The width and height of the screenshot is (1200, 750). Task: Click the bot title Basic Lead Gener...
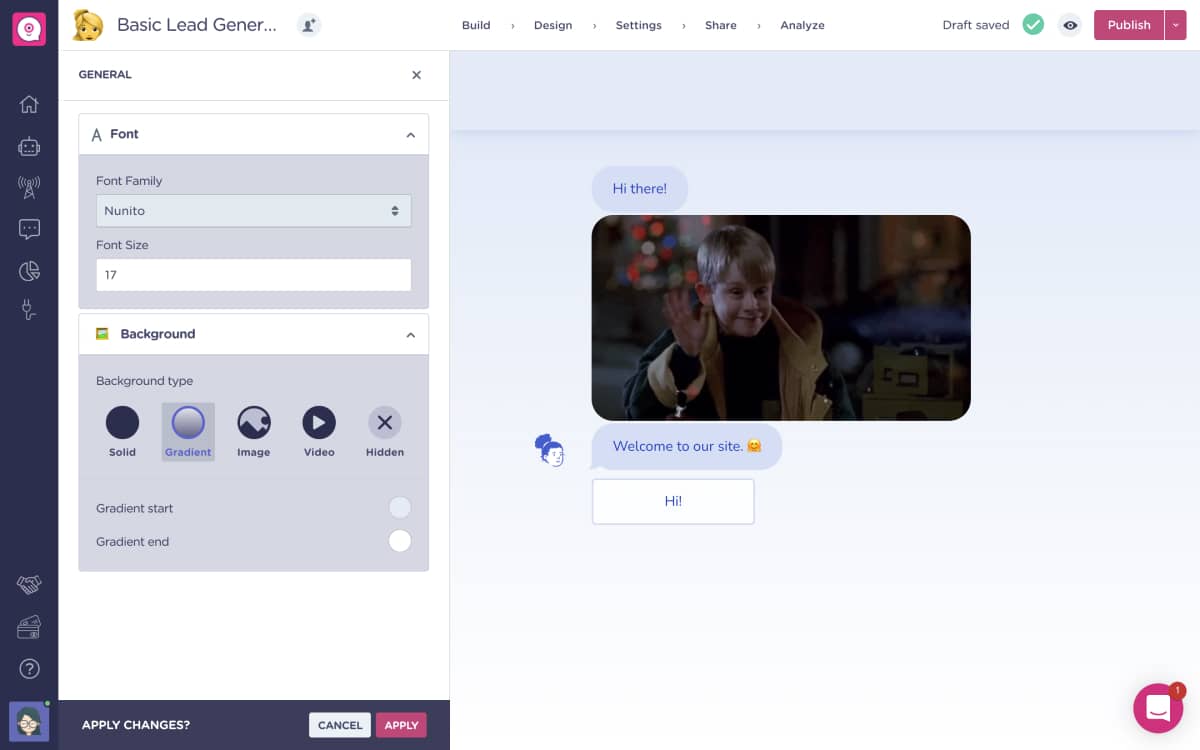pyautogui.click(x=197, y=25)
